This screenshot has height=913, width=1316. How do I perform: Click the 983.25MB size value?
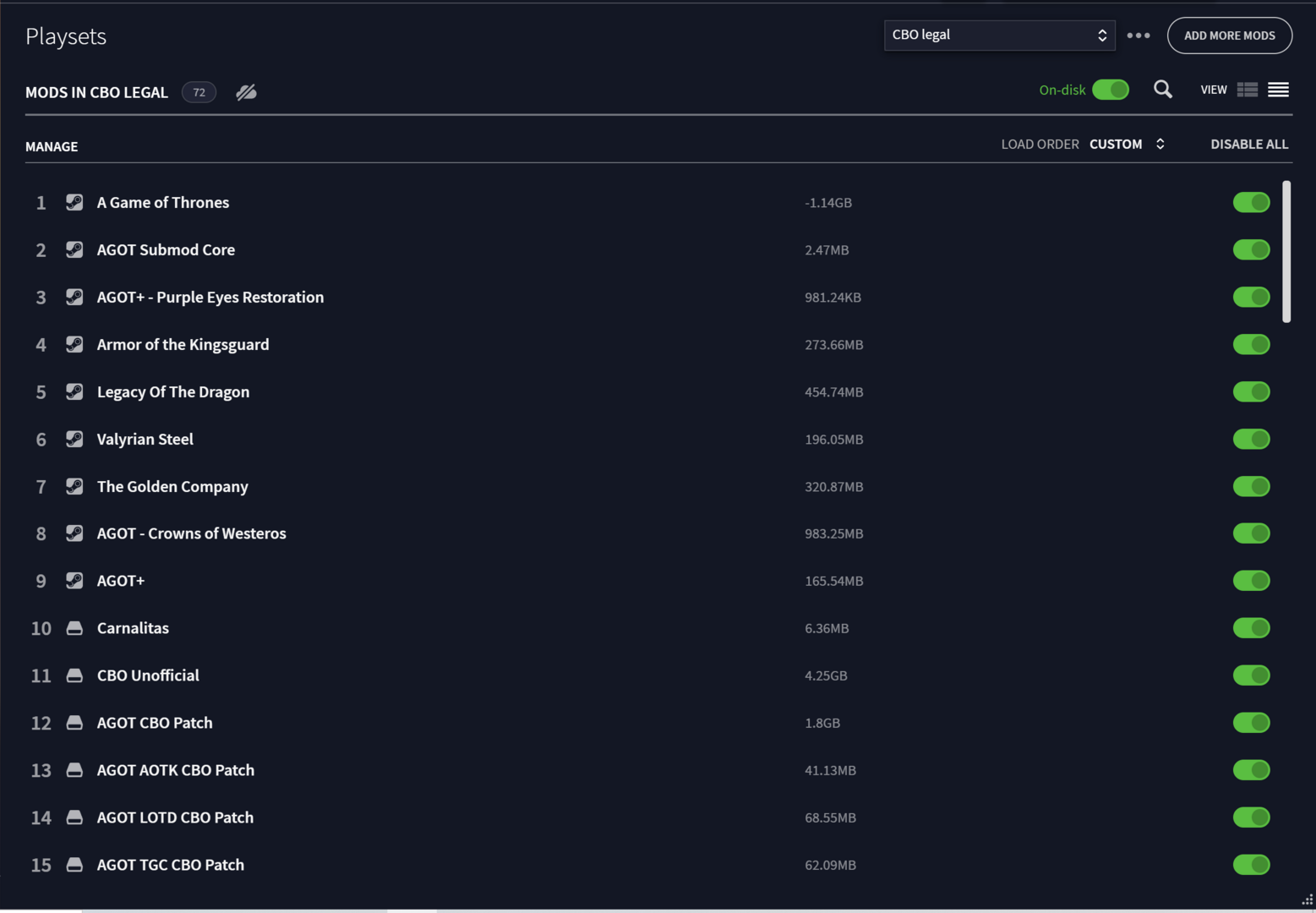click(834, 533)
